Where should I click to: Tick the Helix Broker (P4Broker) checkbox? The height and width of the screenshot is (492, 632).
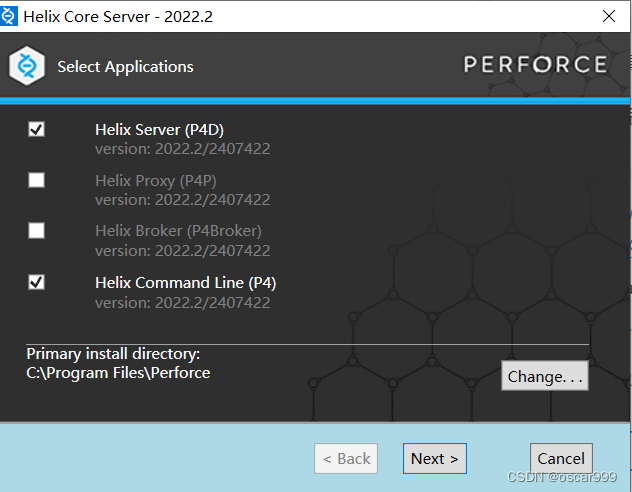36,231
